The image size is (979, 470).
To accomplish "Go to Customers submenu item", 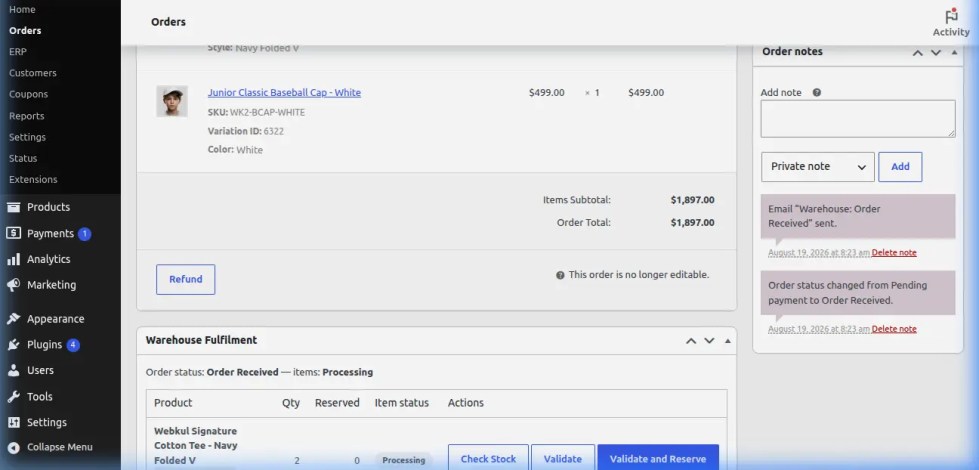I will [32, 73].
